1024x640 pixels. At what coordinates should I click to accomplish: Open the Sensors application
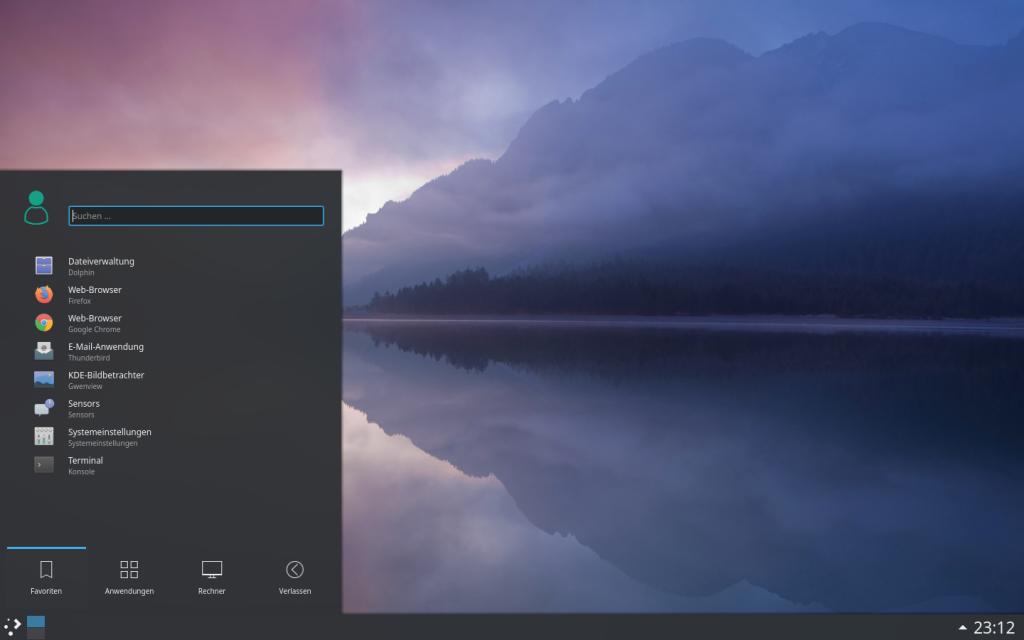tap(44, 408)
